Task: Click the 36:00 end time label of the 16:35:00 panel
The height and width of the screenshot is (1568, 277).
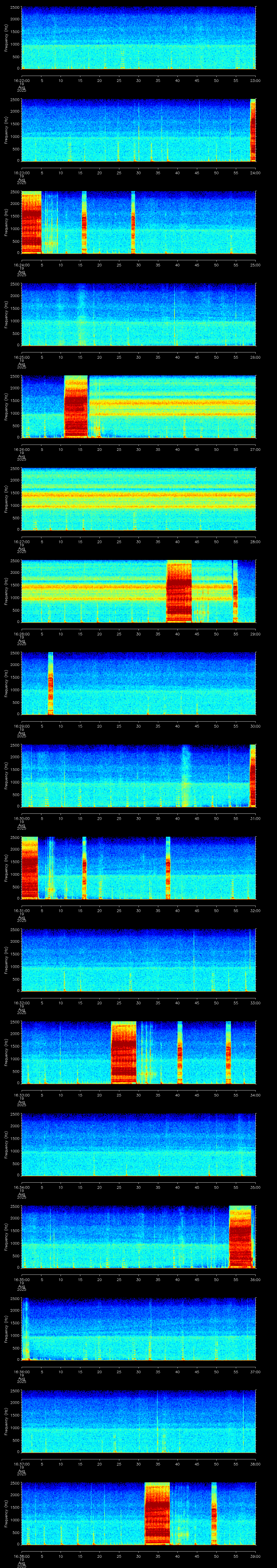Action: click(x=255, y=1279)
